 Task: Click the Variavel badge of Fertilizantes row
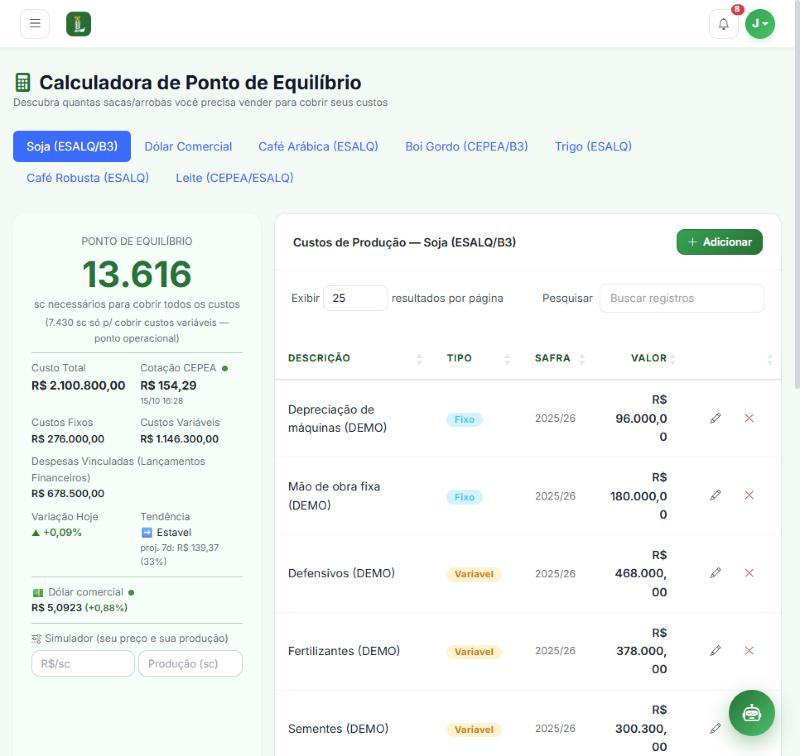point(474,652)
